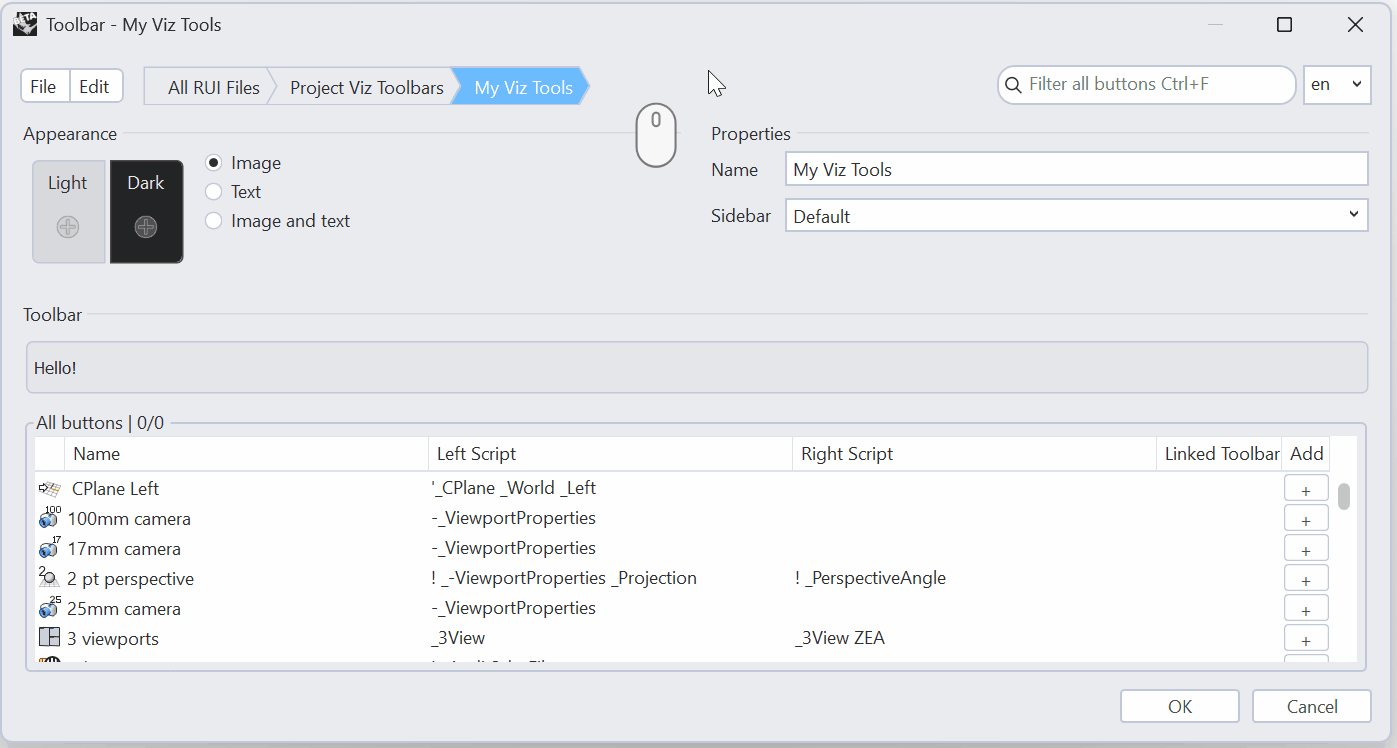Select the '_CPlane _World _Left script text
This screenshot has height=748, width=1397.
tap(514, 489)
